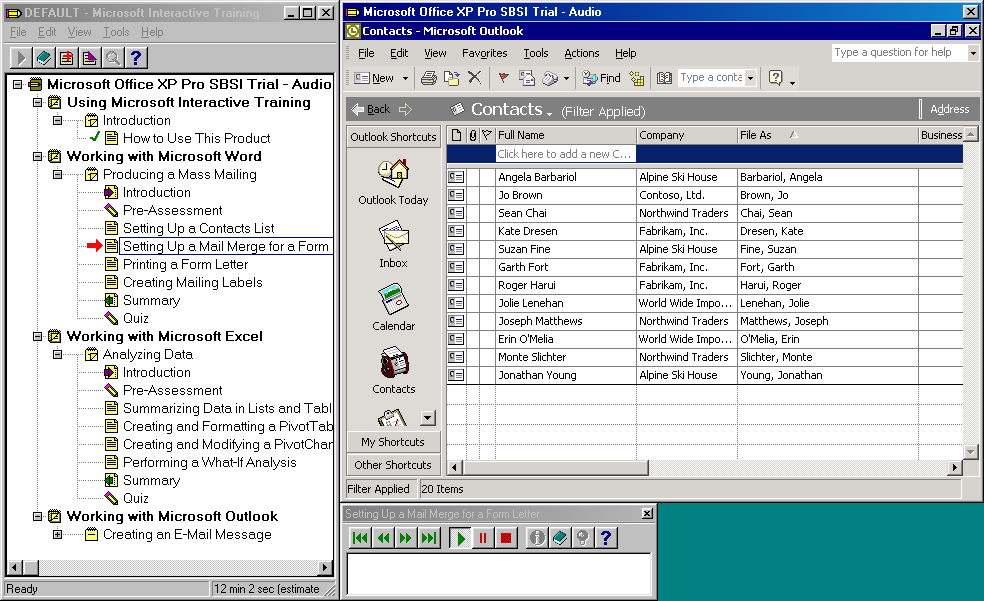
Task: Skip to last step in lesson player
Action: coord(429,538)
